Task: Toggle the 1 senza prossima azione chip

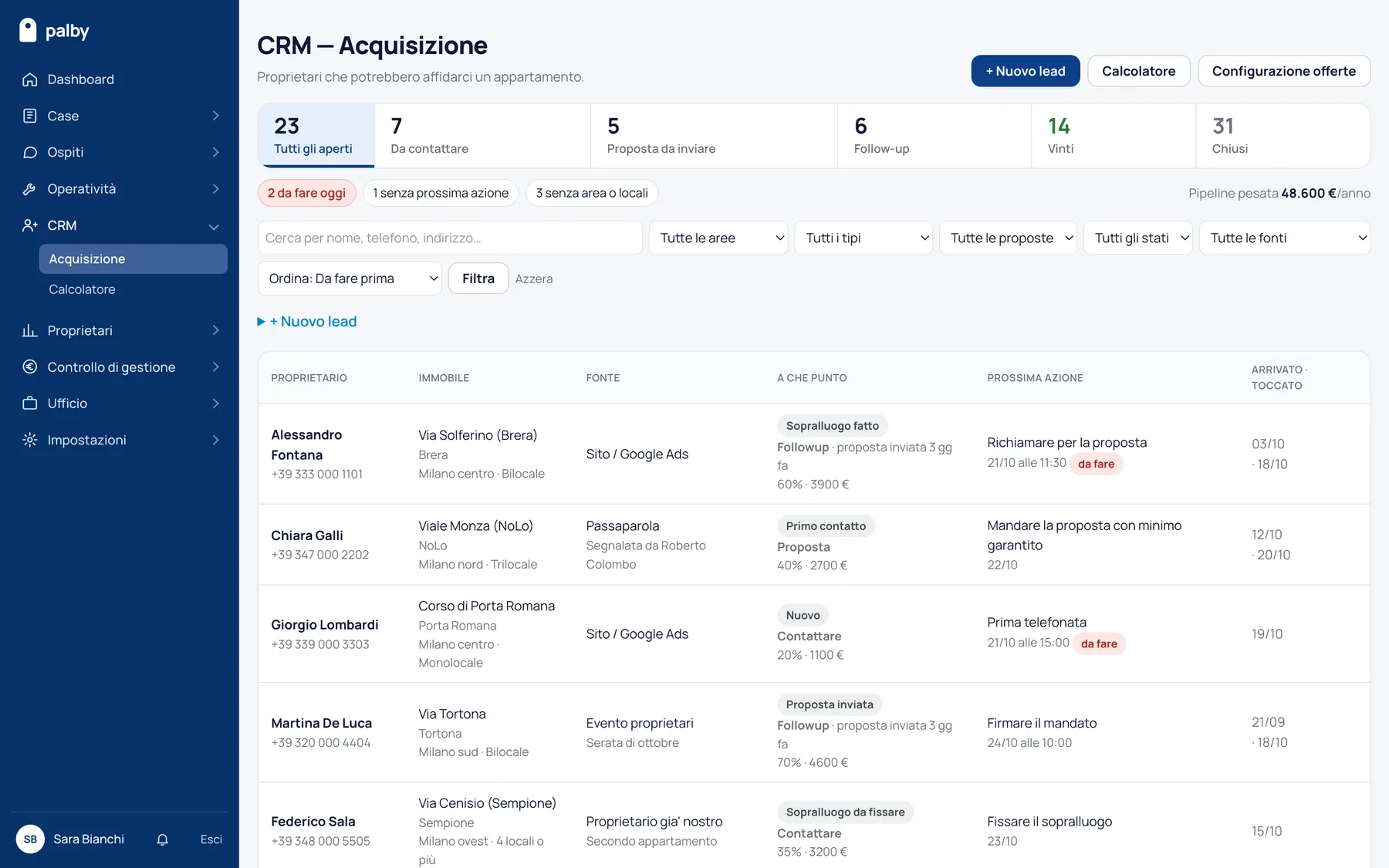Action: pyautogui.click(x=441, y=193)
